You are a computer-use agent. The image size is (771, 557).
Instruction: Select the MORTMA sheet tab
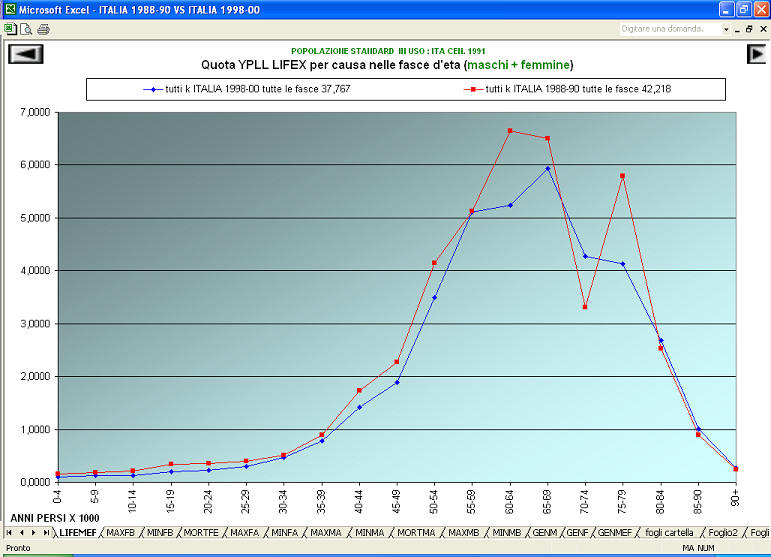coord(416,532)
